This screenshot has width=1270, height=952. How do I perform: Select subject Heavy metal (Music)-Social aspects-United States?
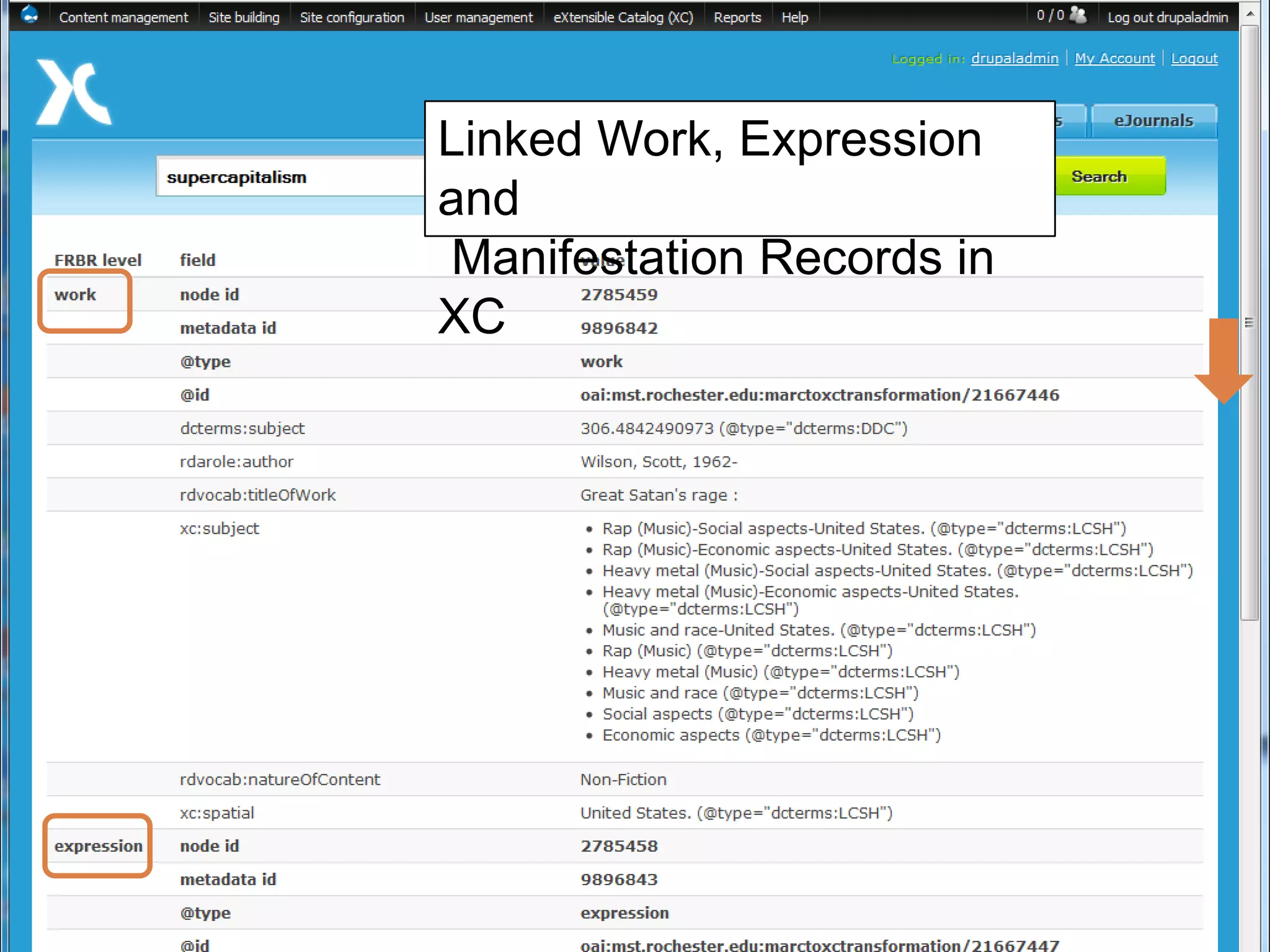pyautogui.click(x=897, y=571)
